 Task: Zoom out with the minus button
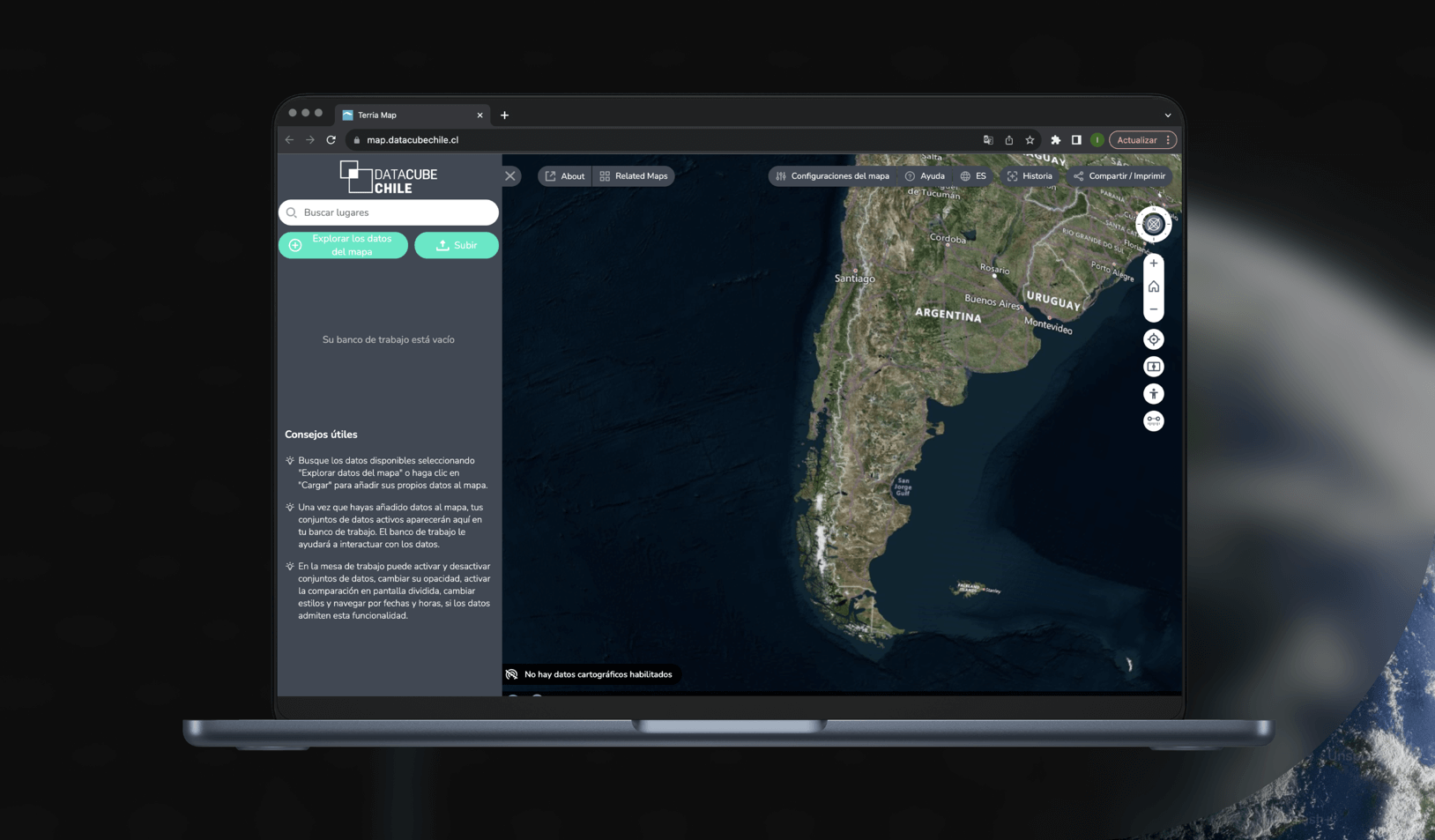(x=1153, y=309)
